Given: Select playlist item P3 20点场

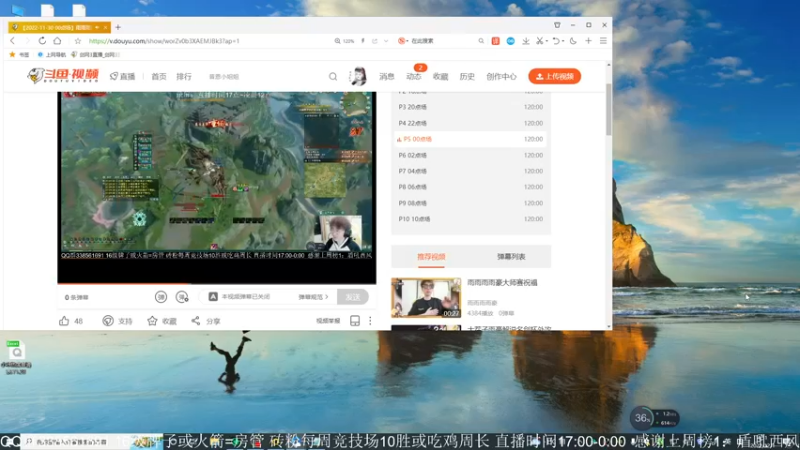Looking at the screenshot, I should [x=470, y=107].
